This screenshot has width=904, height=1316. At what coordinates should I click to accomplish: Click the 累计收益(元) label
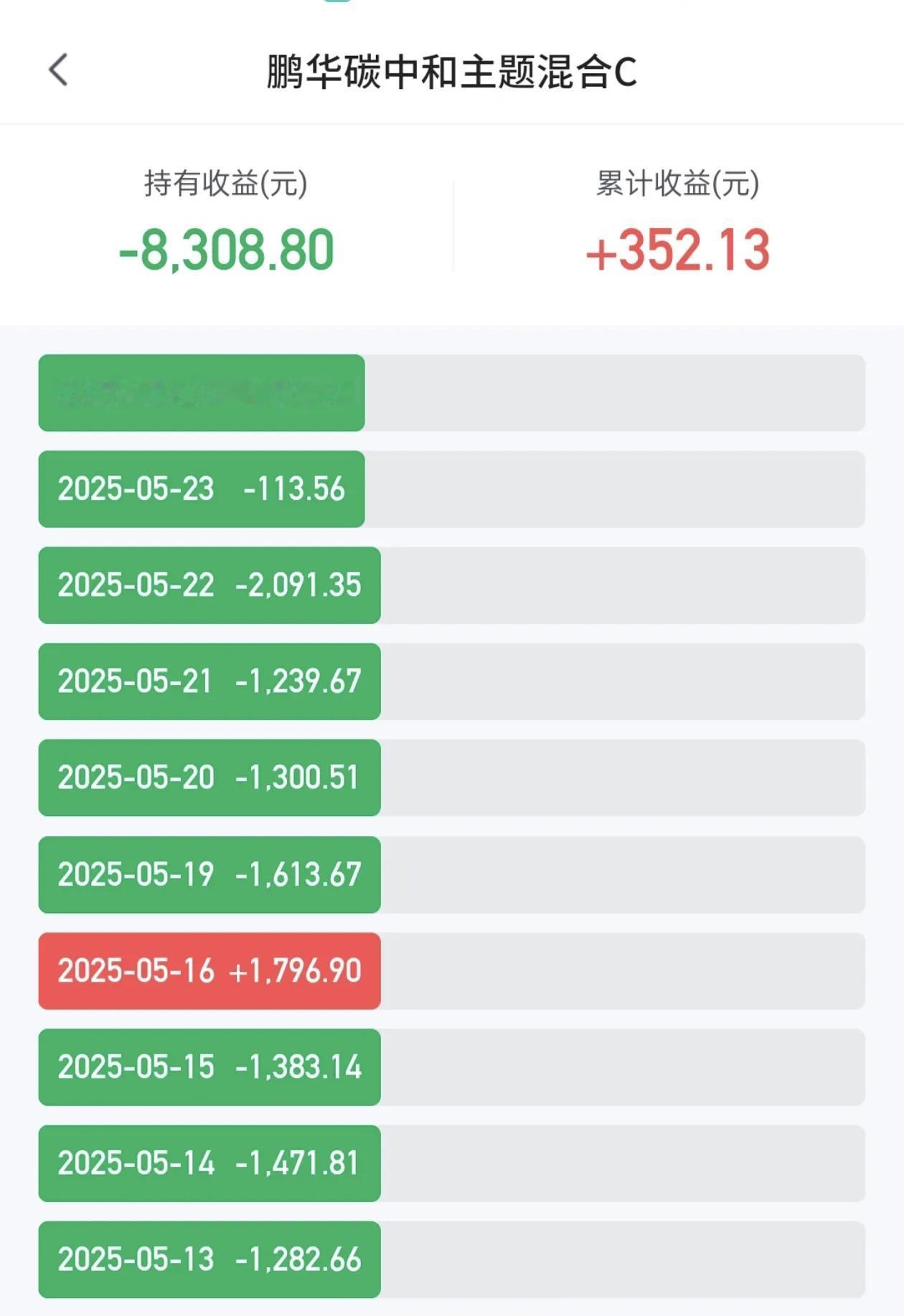point(678,183)
